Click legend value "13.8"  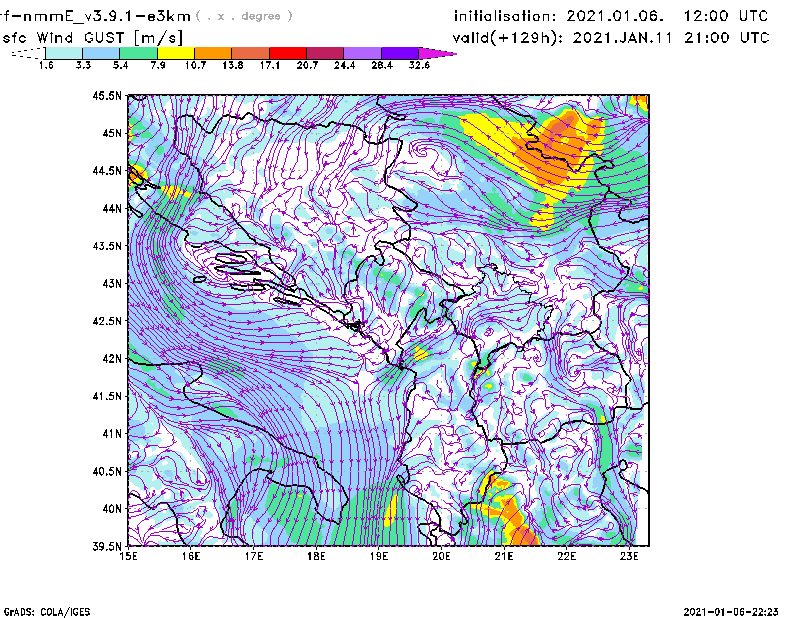(232, 65)
